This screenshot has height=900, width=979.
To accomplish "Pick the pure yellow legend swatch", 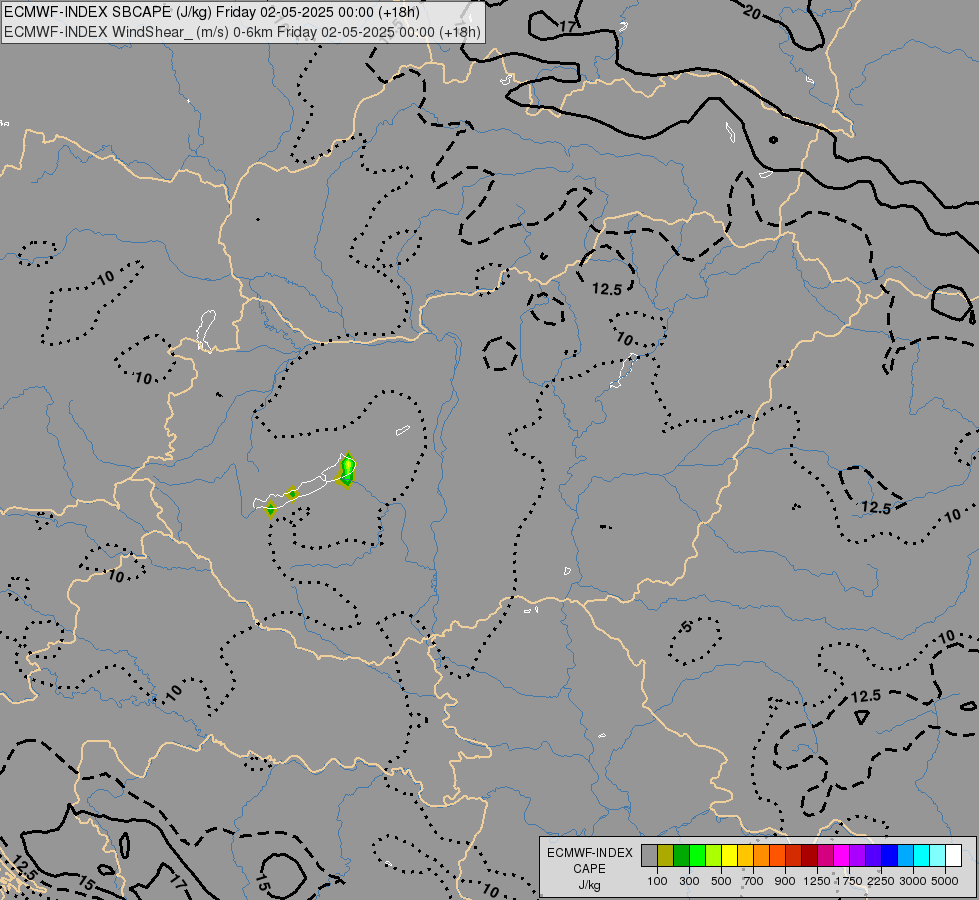I will tap(729, 855).
